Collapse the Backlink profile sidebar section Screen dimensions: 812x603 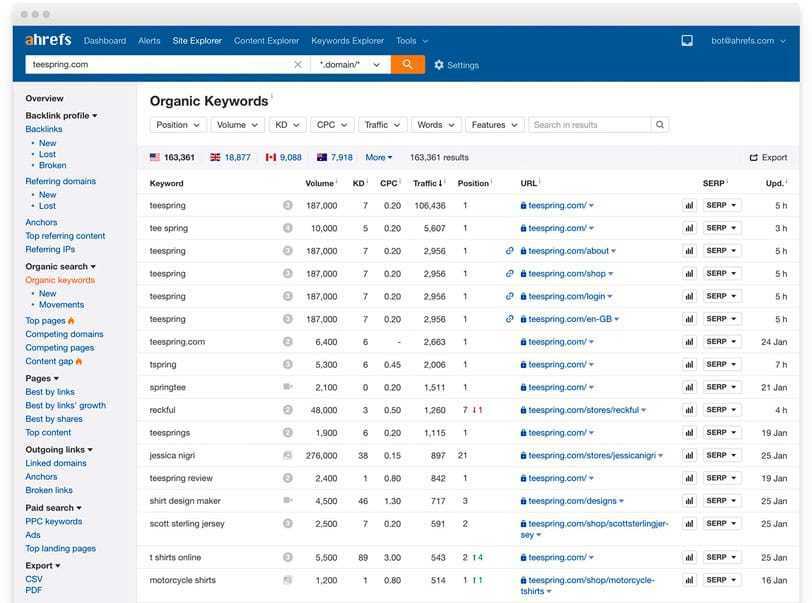(61, 116)
